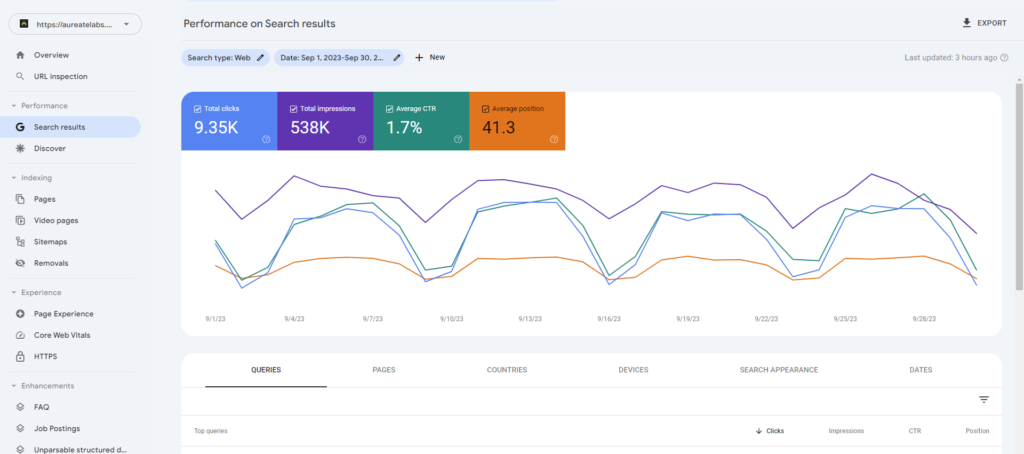Image resolution: width=1024 pixels, height=454 pixels.
Task: Open the HTTPS lock icon
Action: coord(20,356)
